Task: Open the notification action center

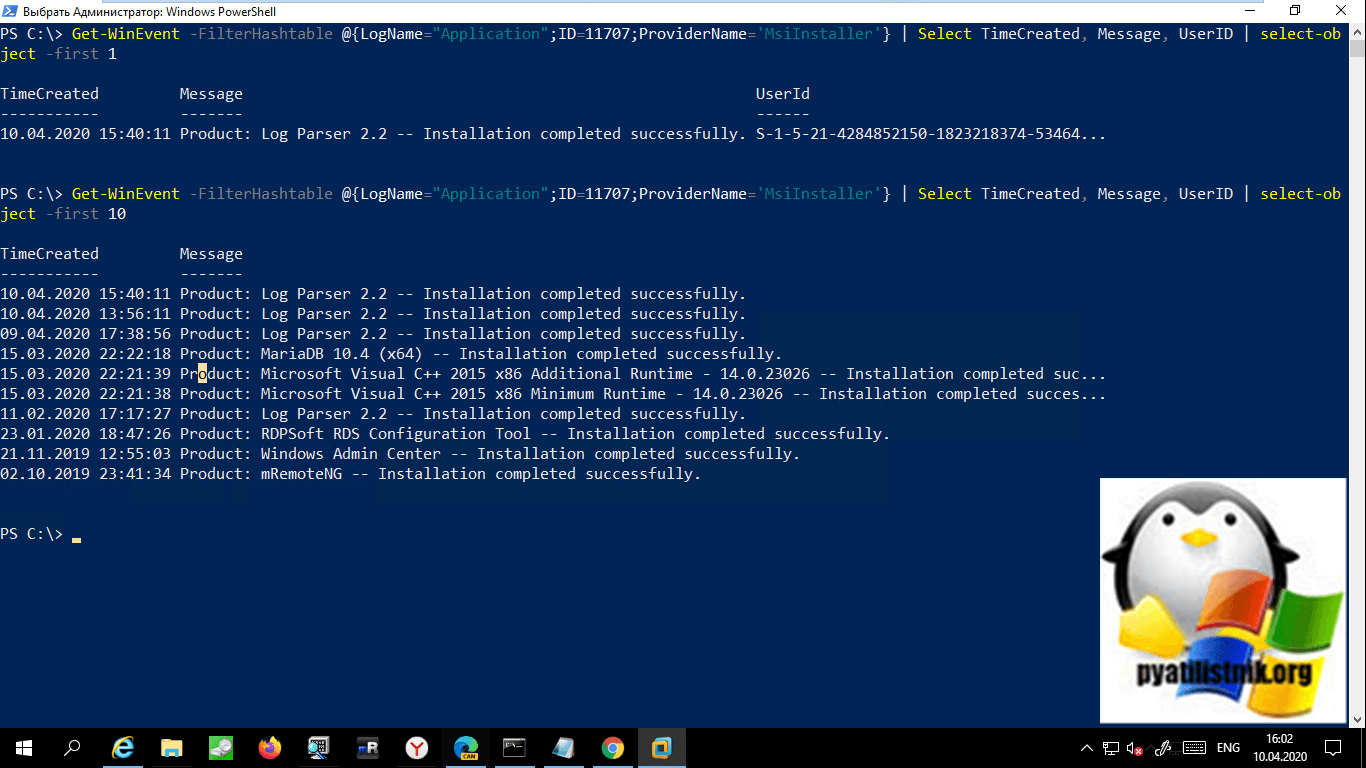Action: [x=1333, y=748]
